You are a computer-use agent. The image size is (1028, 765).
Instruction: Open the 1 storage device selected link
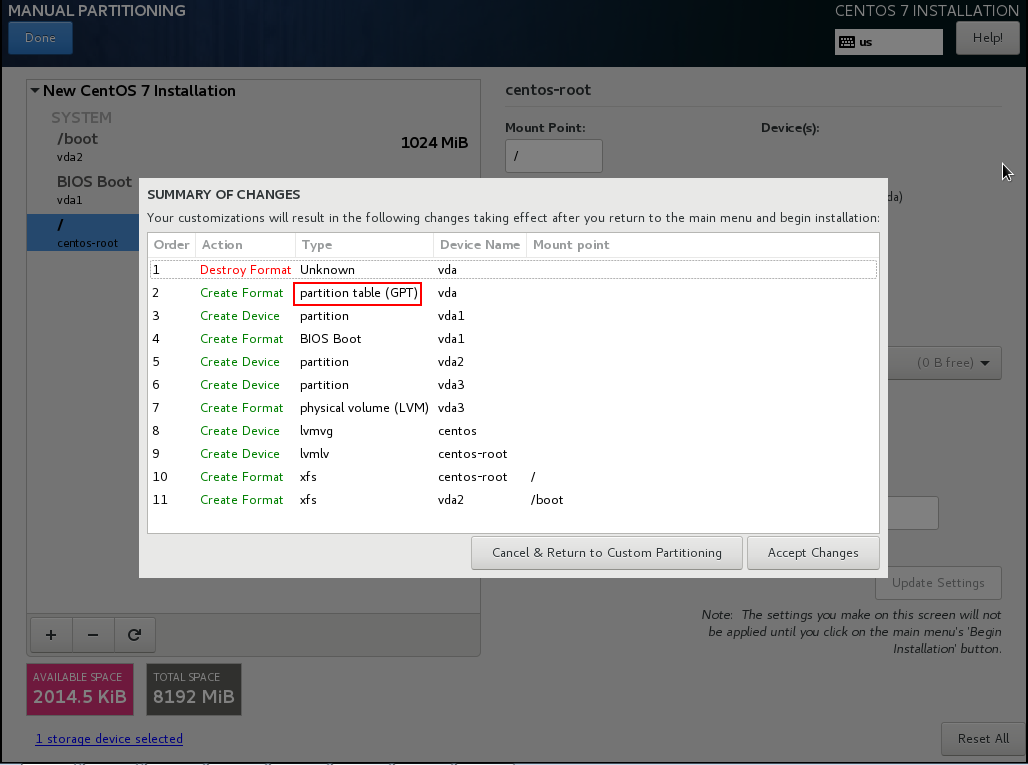[x=109, y=739]
